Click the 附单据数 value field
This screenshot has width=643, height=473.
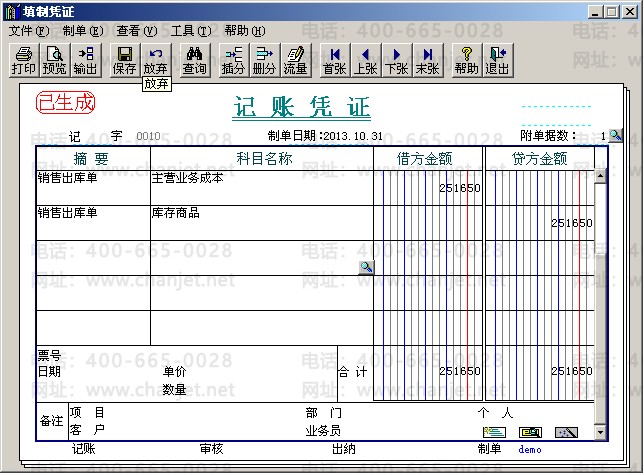tap(591, 136)
